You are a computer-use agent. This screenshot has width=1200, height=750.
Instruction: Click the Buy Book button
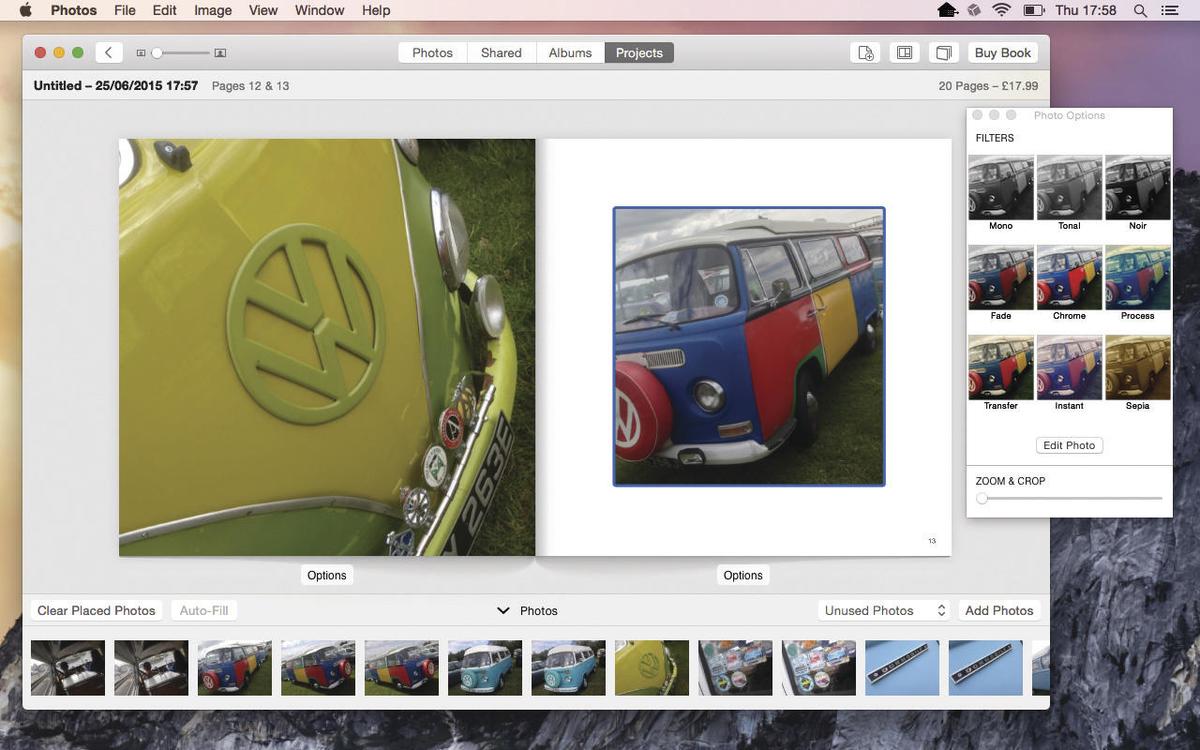coord(1002,53)
